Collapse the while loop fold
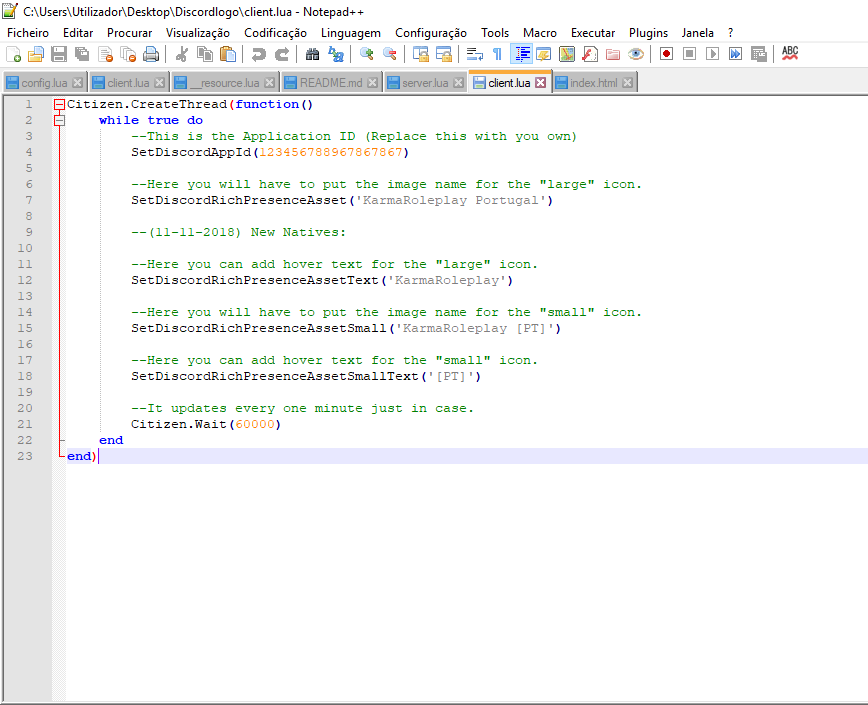The width and height of the screenshot is (868, 705). click(61, 119)
